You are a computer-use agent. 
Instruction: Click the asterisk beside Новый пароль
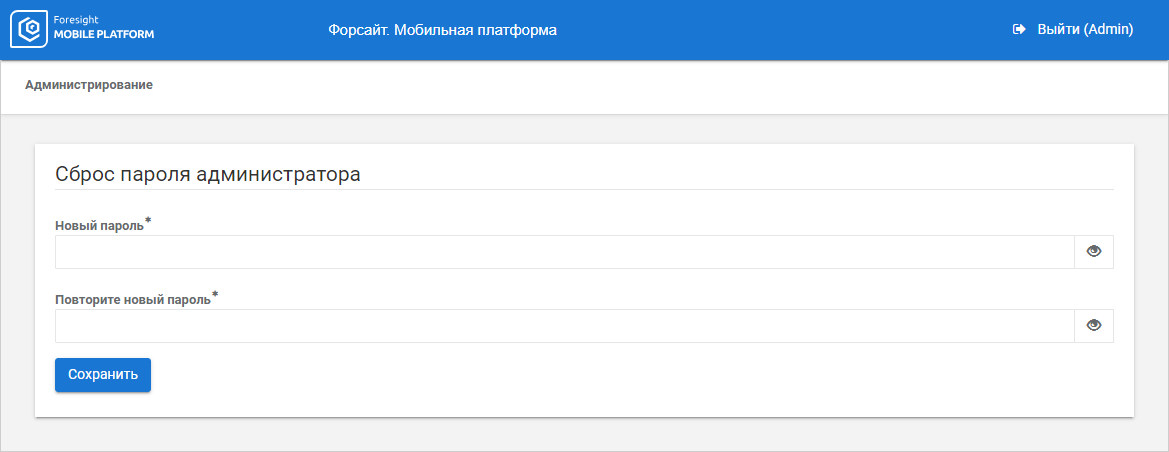148,220
